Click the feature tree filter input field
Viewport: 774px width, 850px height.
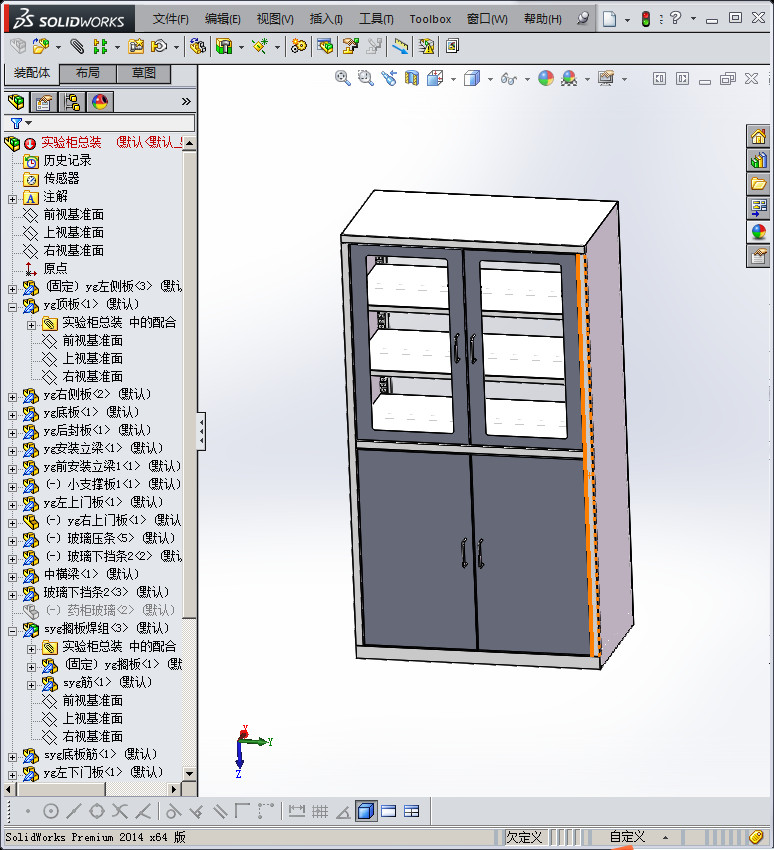coord(114,123)
